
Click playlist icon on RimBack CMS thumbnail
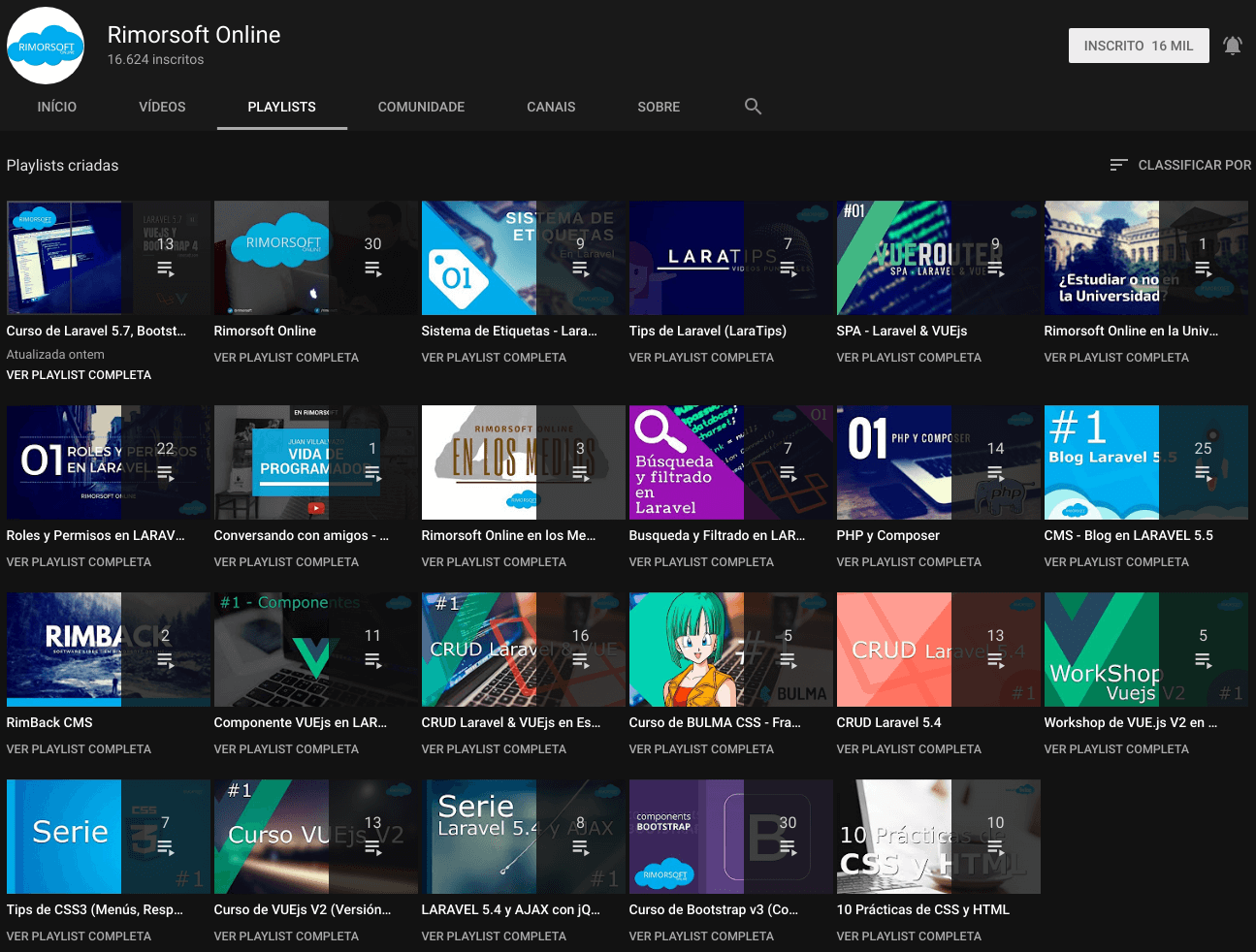[x=165, y=660]
